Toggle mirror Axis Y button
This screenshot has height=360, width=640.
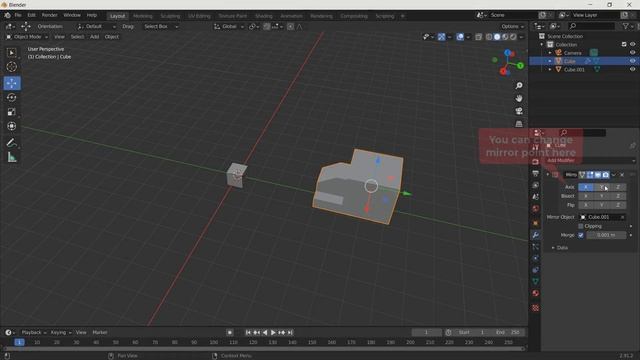[x=602, y=187]
